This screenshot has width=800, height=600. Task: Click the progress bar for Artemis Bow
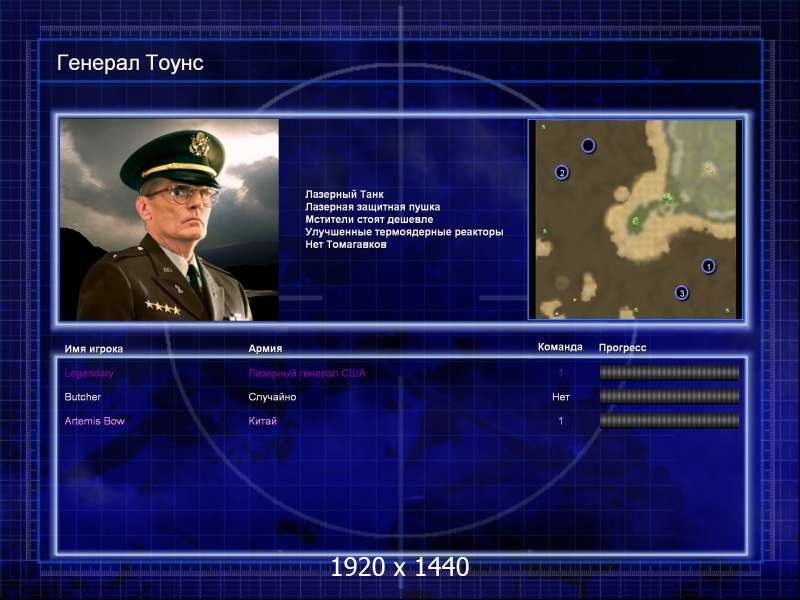(669, 420)
